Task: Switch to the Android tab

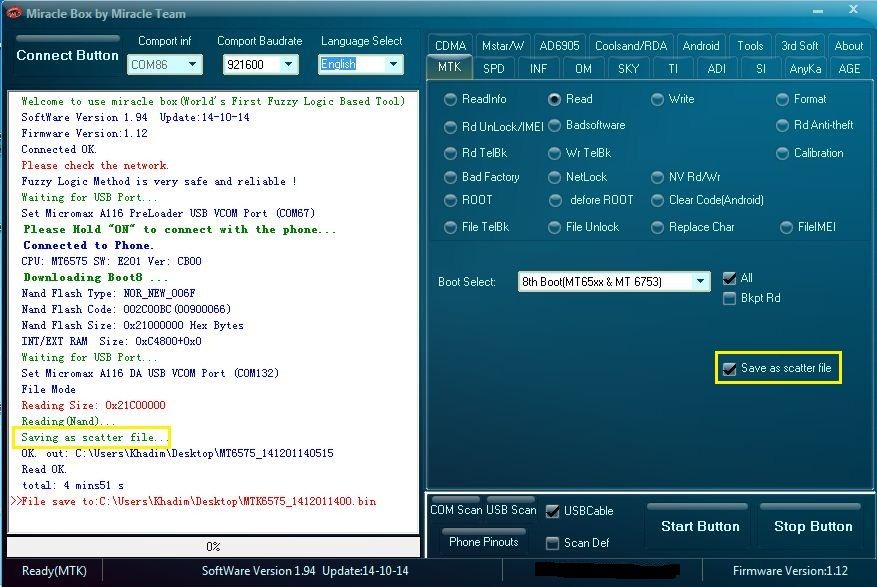Action: [x=701, y=46]
